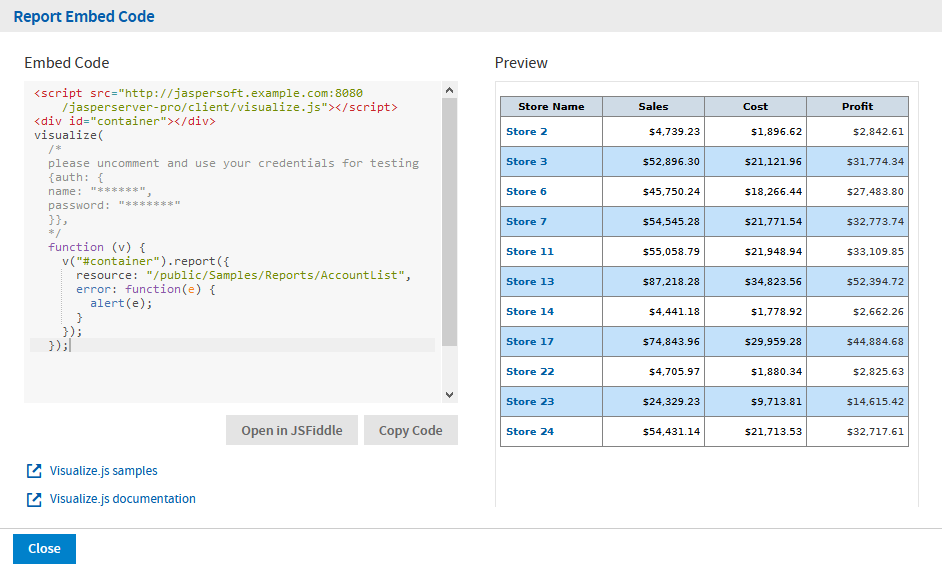
Task: Click the cost value $18,266.44
Action: [x=773, y=192]
